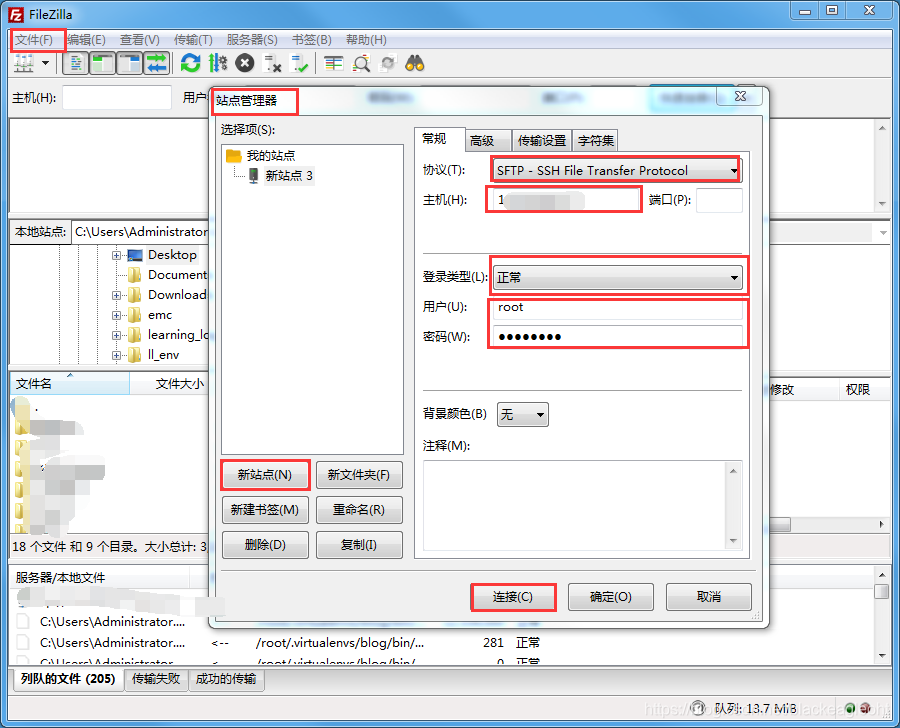900x728 pixels.
Task: Click the 重命名(R) button
Action: (359, 510)
